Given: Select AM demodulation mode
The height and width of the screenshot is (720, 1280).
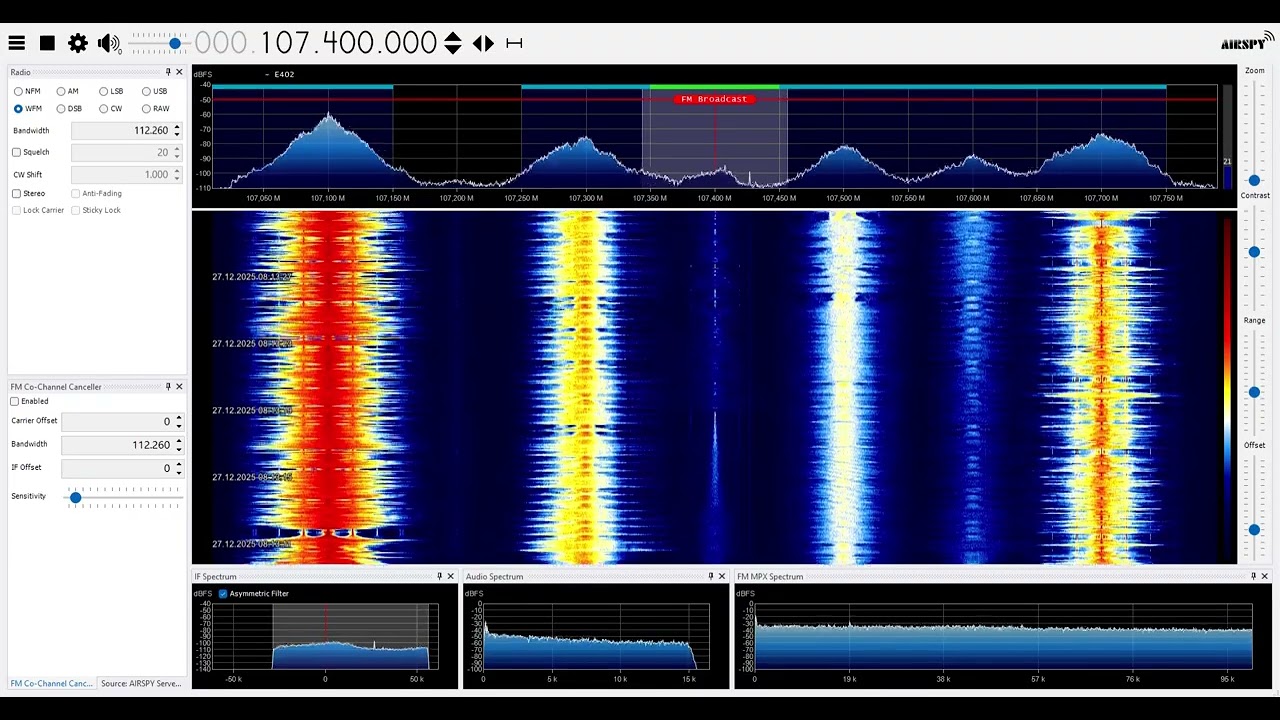Looking at the screenshot, I should point(67,91).
